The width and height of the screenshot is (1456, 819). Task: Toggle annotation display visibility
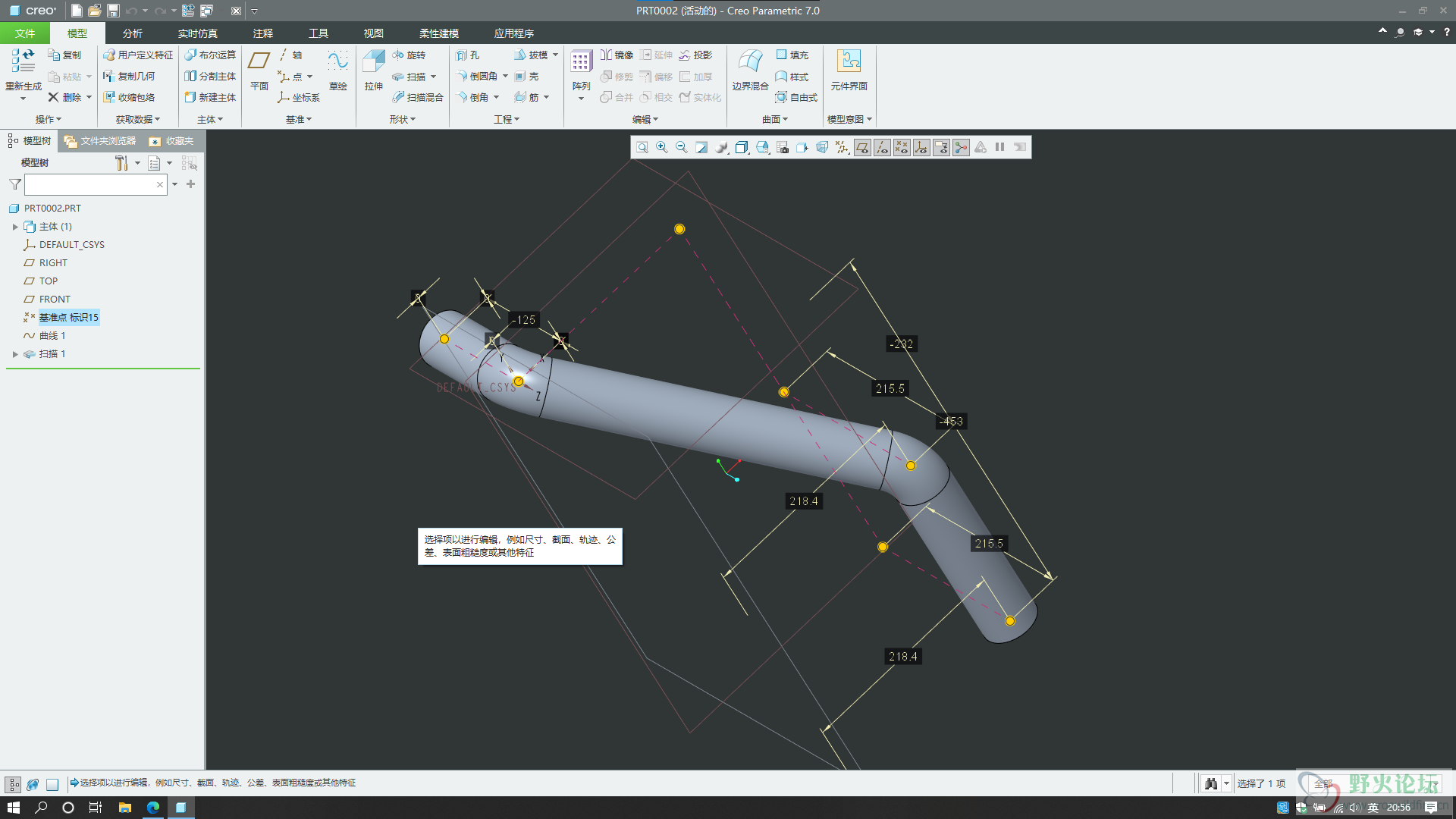pos(941,147)
